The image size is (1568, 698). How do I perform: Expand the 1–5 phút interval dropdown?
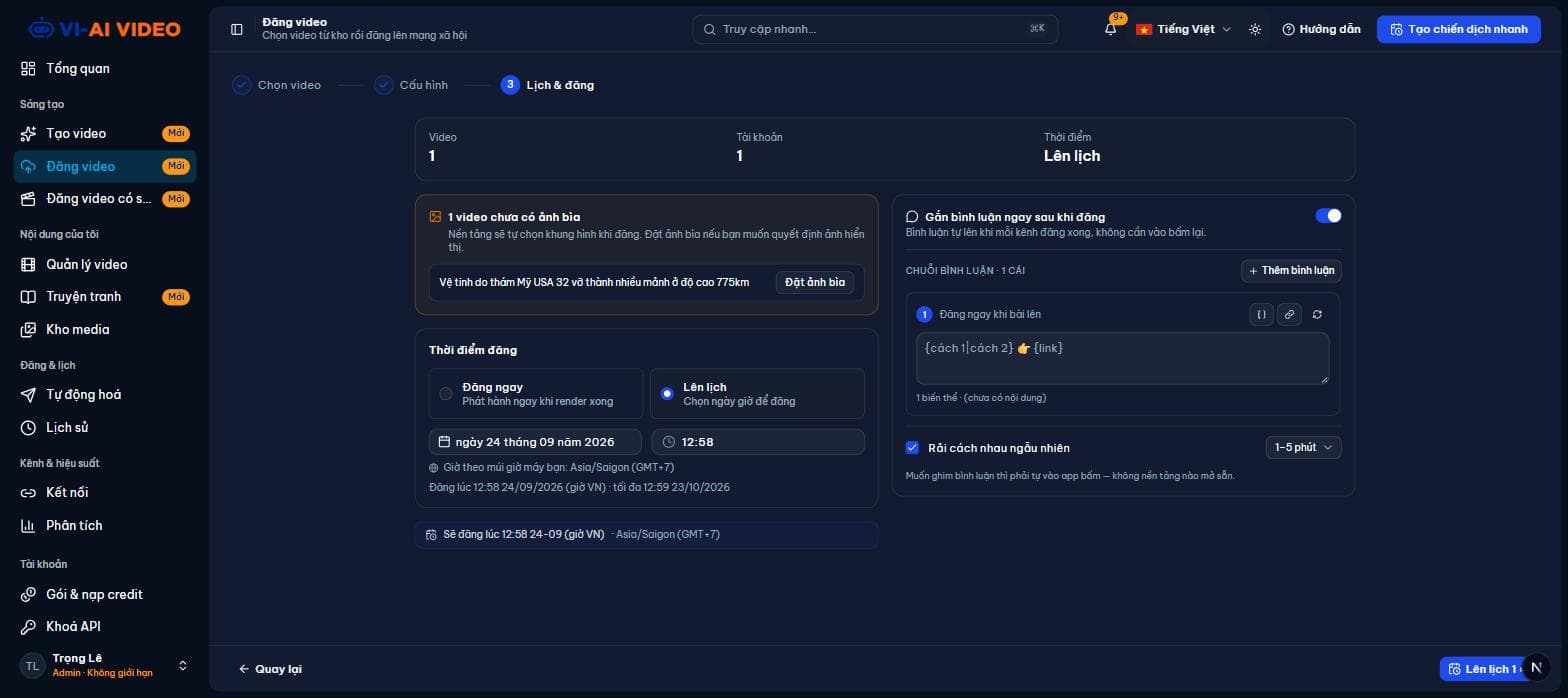click(x=1303, y=447)
